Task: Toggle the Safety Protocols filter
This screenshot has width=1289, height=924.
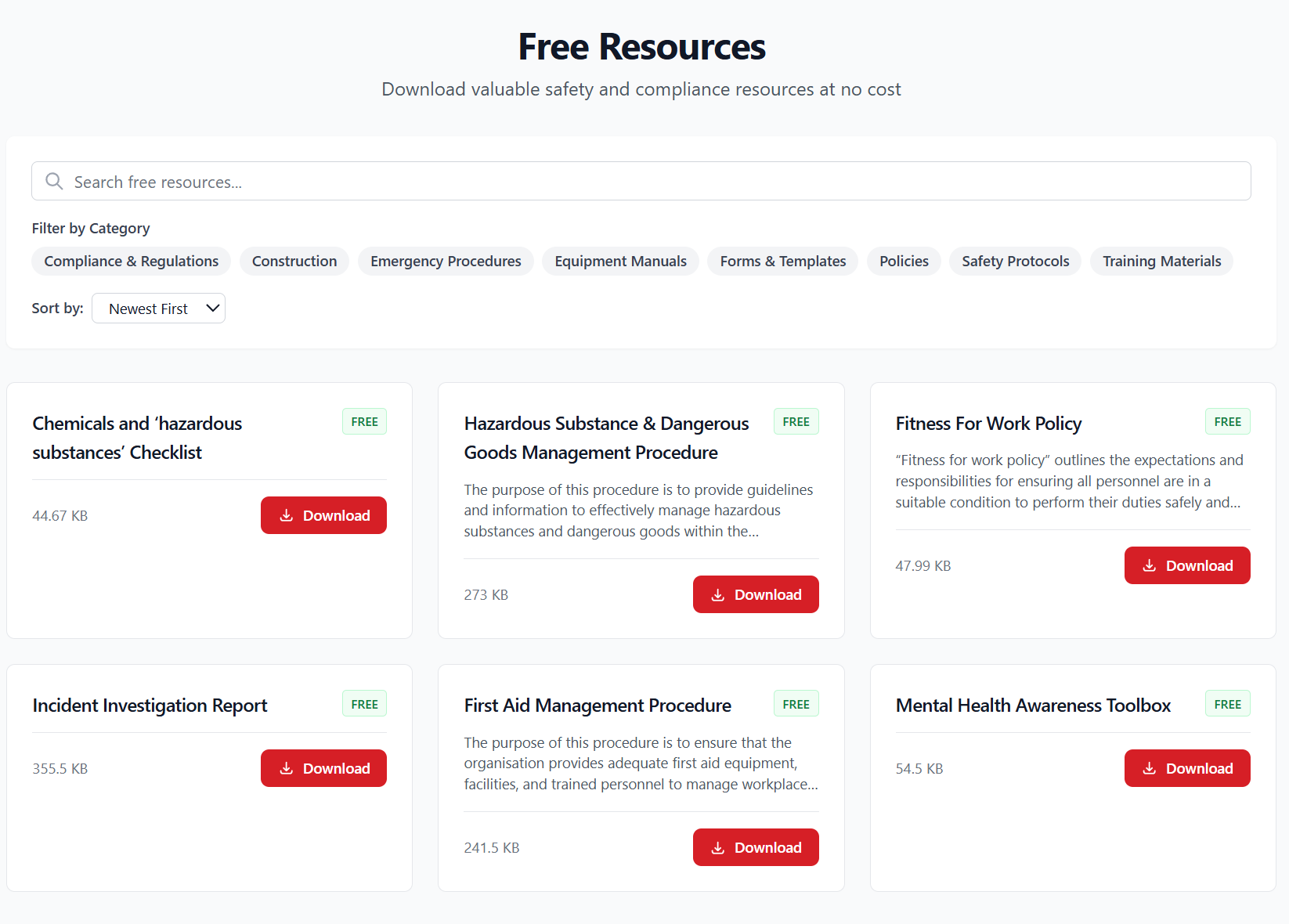Action: pyautogui.click(x=1015, y=261)
